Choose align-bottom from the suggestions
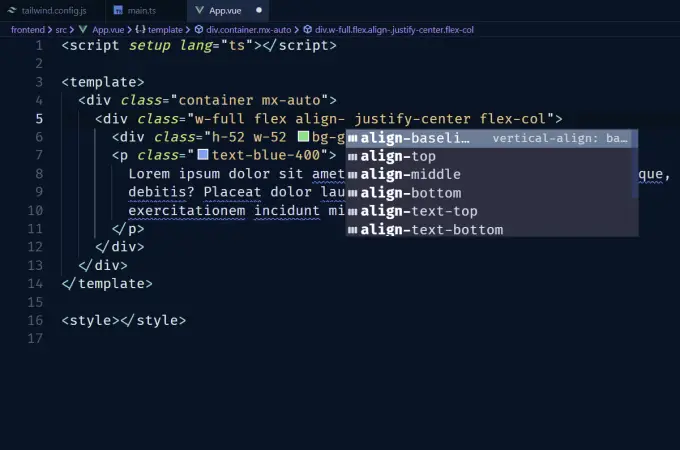 coord(410,193)
